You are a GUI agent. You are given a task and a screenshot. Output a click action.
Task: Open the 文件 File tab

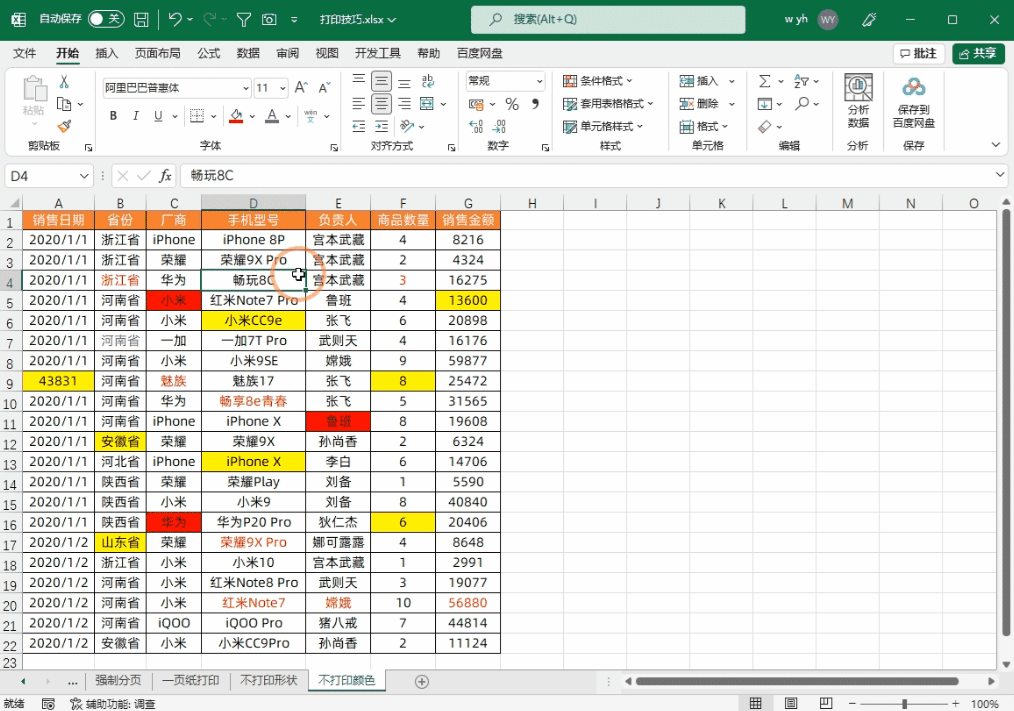(25, 53)
